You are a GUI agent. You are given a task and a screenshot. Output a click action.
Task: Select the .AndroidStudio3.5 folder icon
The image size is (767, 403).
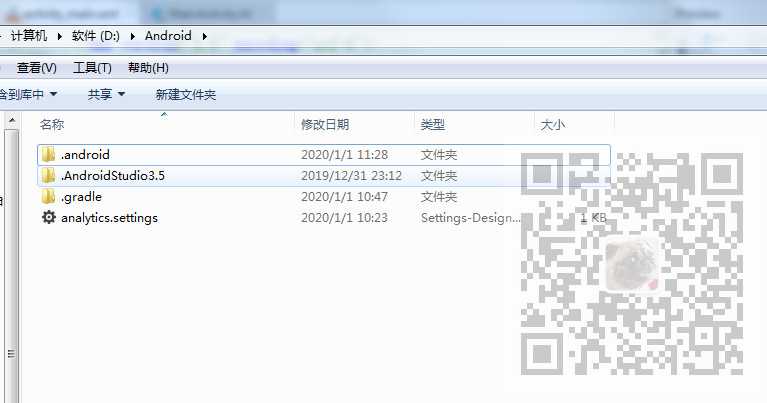pyautogui.click(x=48, y=176)
